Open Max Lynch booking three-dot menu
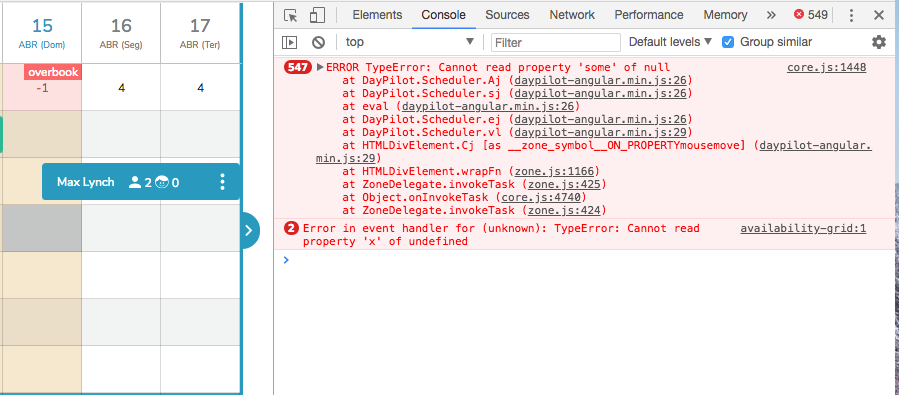Image resolution: width=899 pixels, height=395 pixels. (222, 182)
